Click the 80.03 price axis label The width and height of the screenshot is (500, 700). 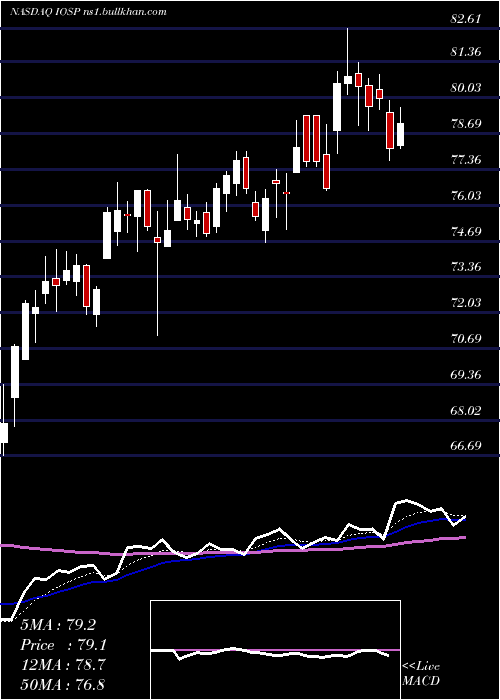(466, 88)
